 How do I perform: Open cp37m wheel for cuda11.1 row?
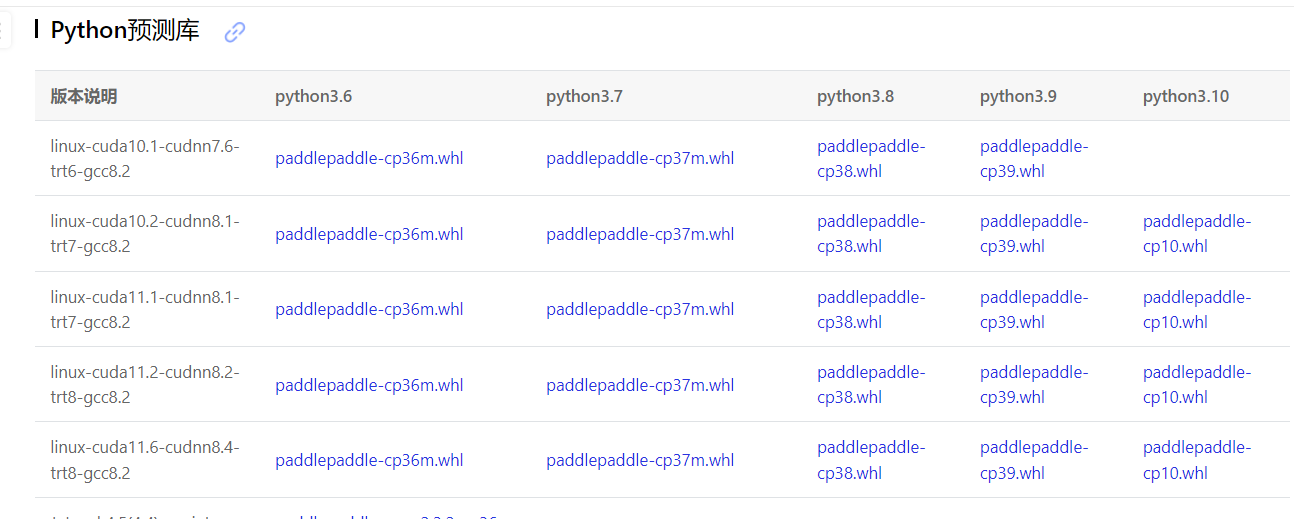[x=640, y=309]
